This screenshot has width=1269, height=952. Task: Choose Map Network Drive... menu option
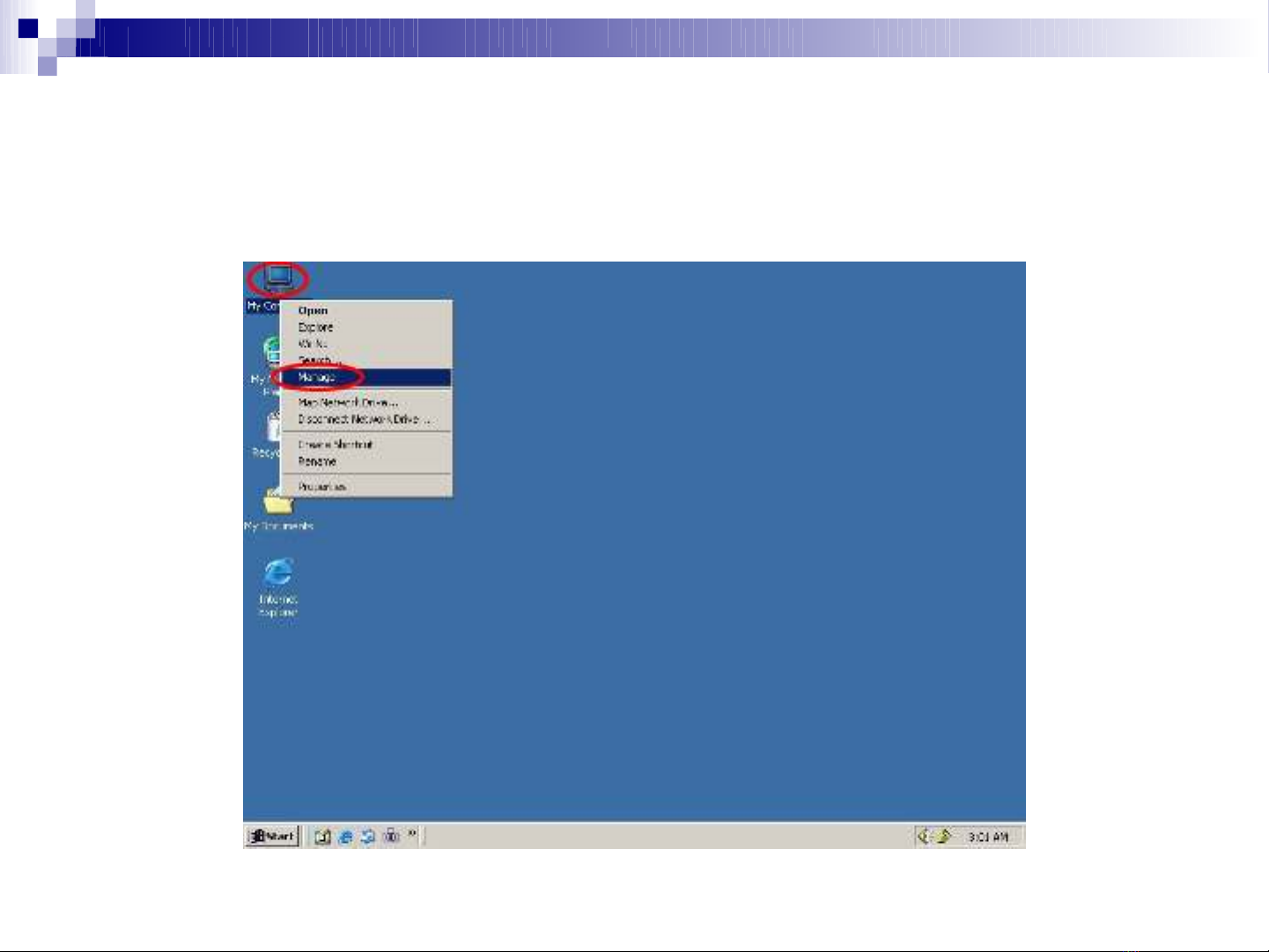tap(347, 402)
